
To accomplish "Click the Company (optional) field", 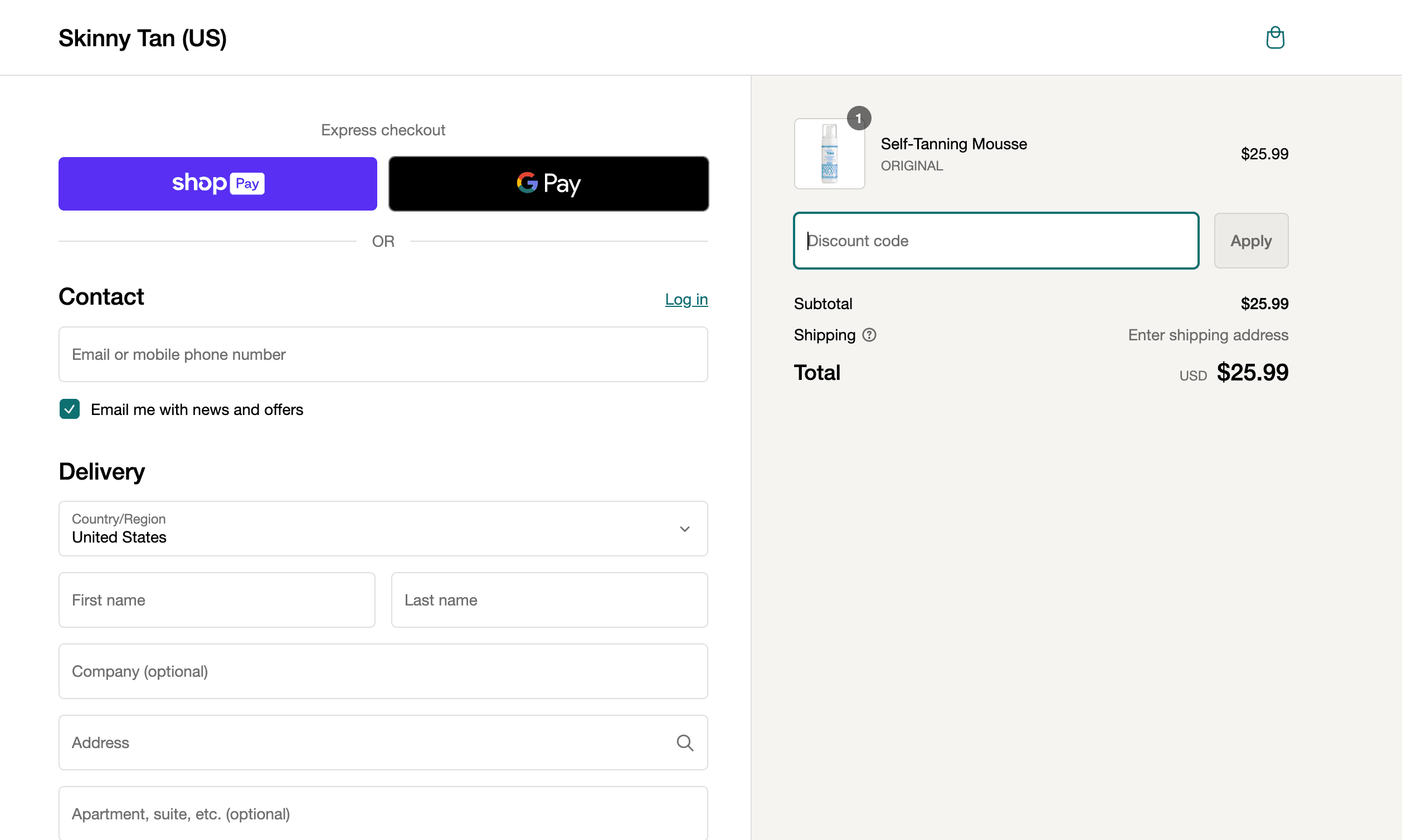I will point(383,671).
